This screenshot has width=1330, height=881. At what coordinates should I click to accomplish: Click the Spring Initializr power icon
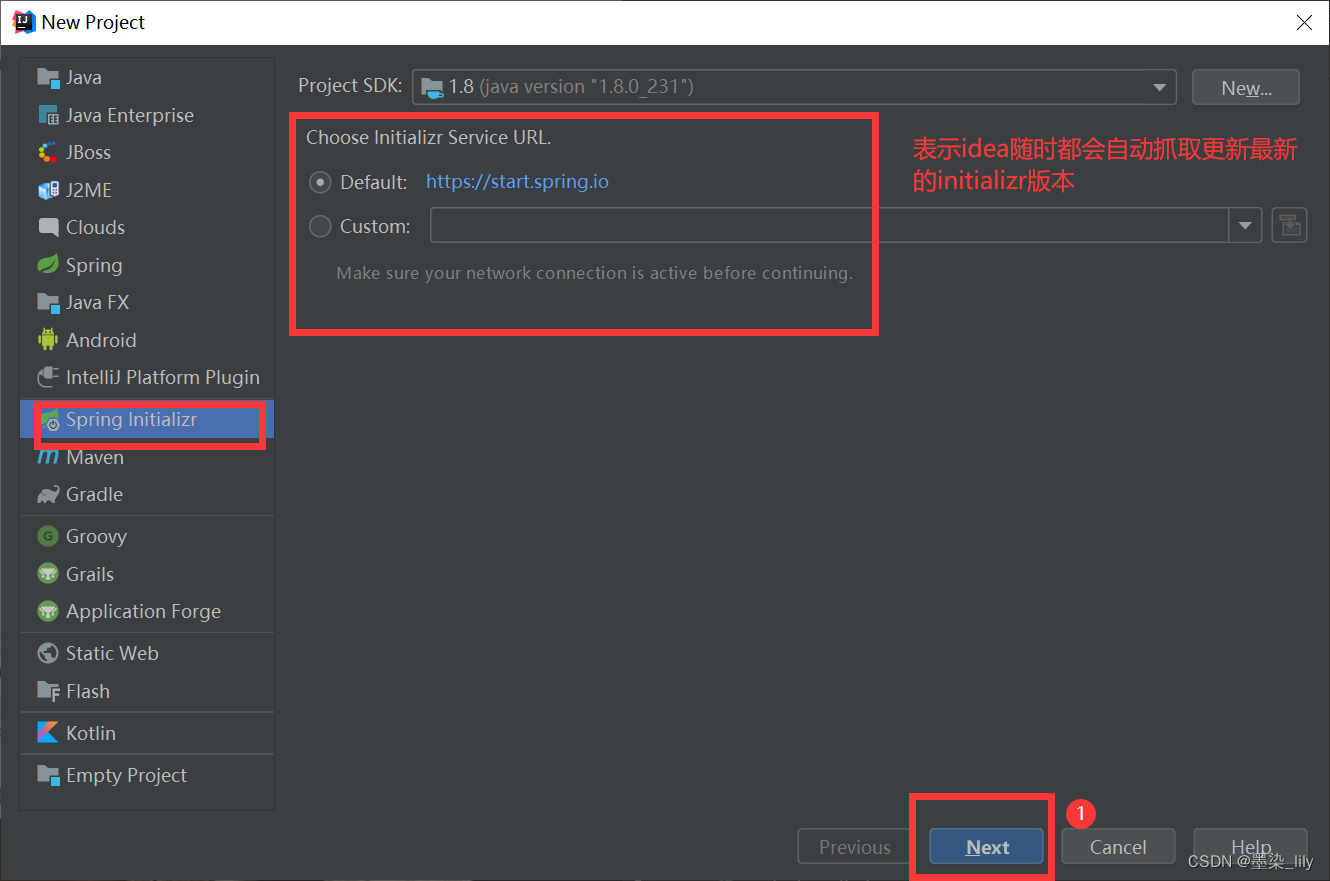50,421
